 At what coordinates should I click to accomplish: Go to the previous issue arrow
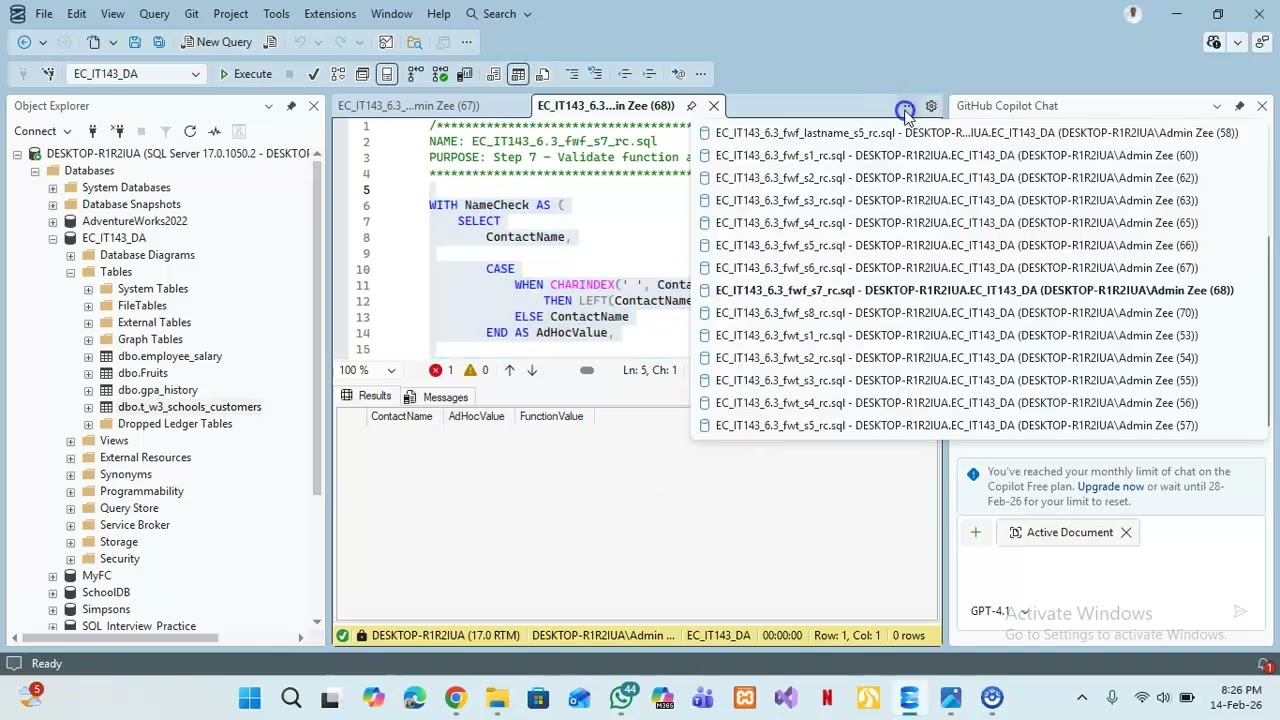[509, 371]
